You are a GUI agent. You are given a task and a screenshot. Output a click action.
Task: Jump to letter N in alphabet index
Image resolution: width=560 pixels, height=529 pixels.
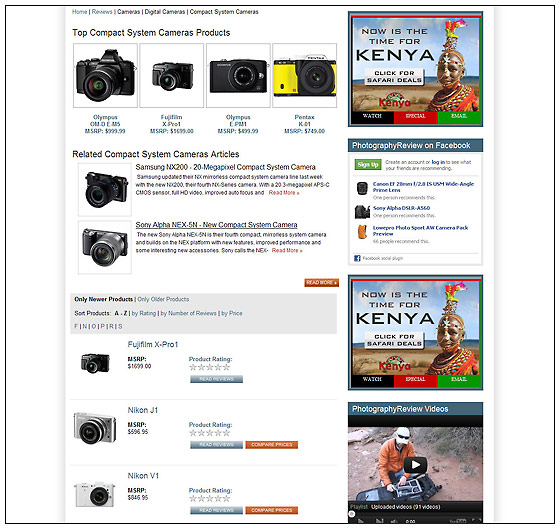85,326
